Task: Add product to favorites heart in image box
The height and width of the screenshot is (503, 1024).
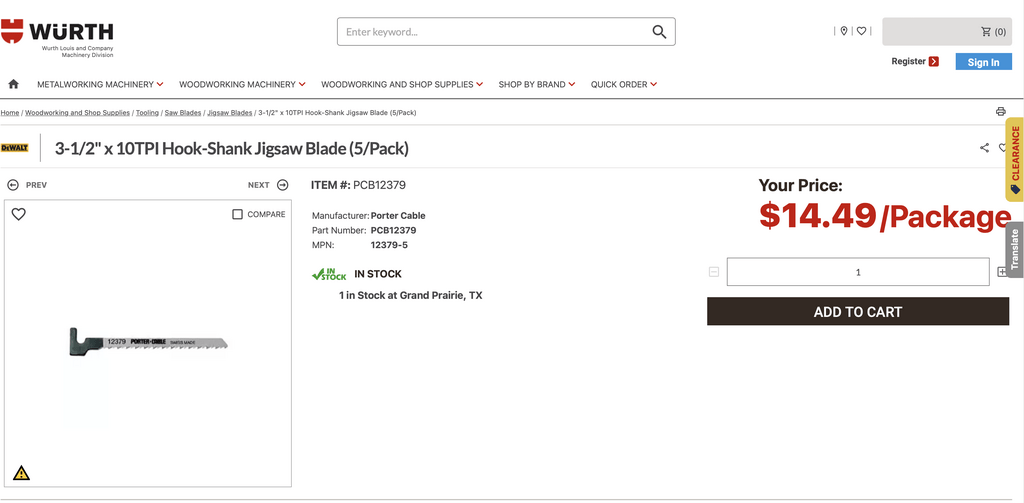Action: [19, 214]
